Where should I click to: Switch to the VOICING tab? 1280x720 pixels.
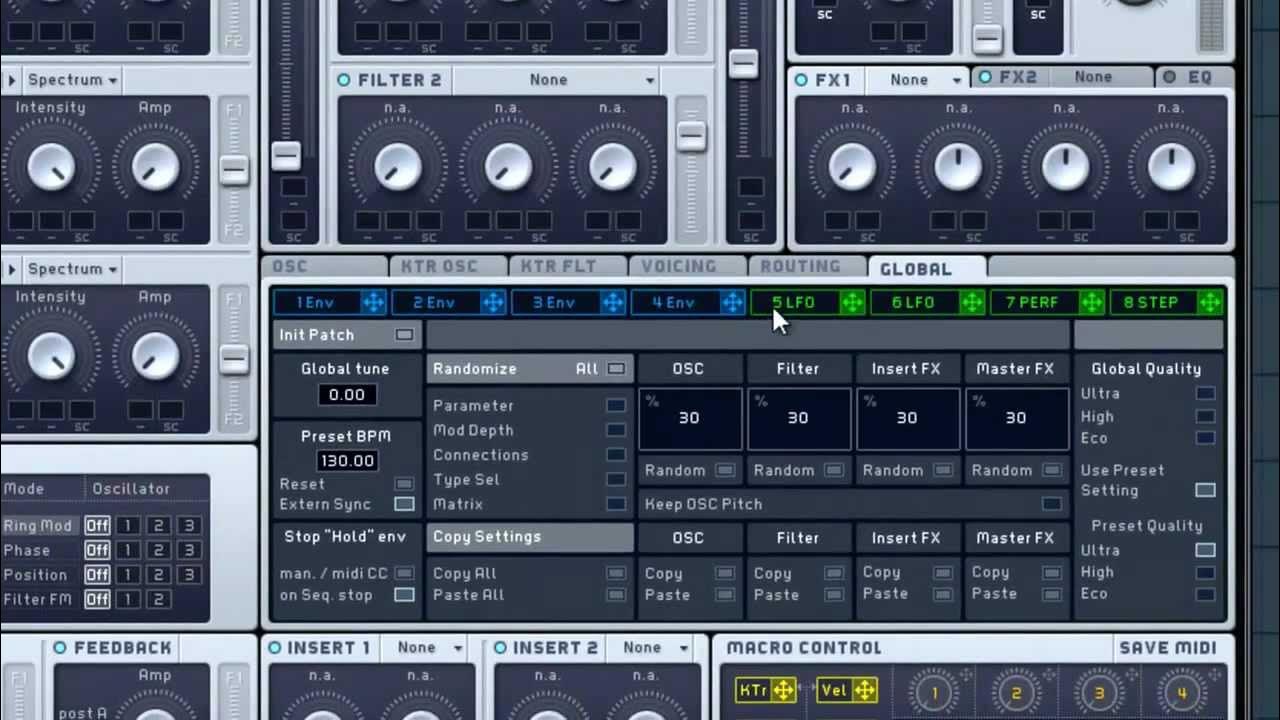(x=687, y=267)
